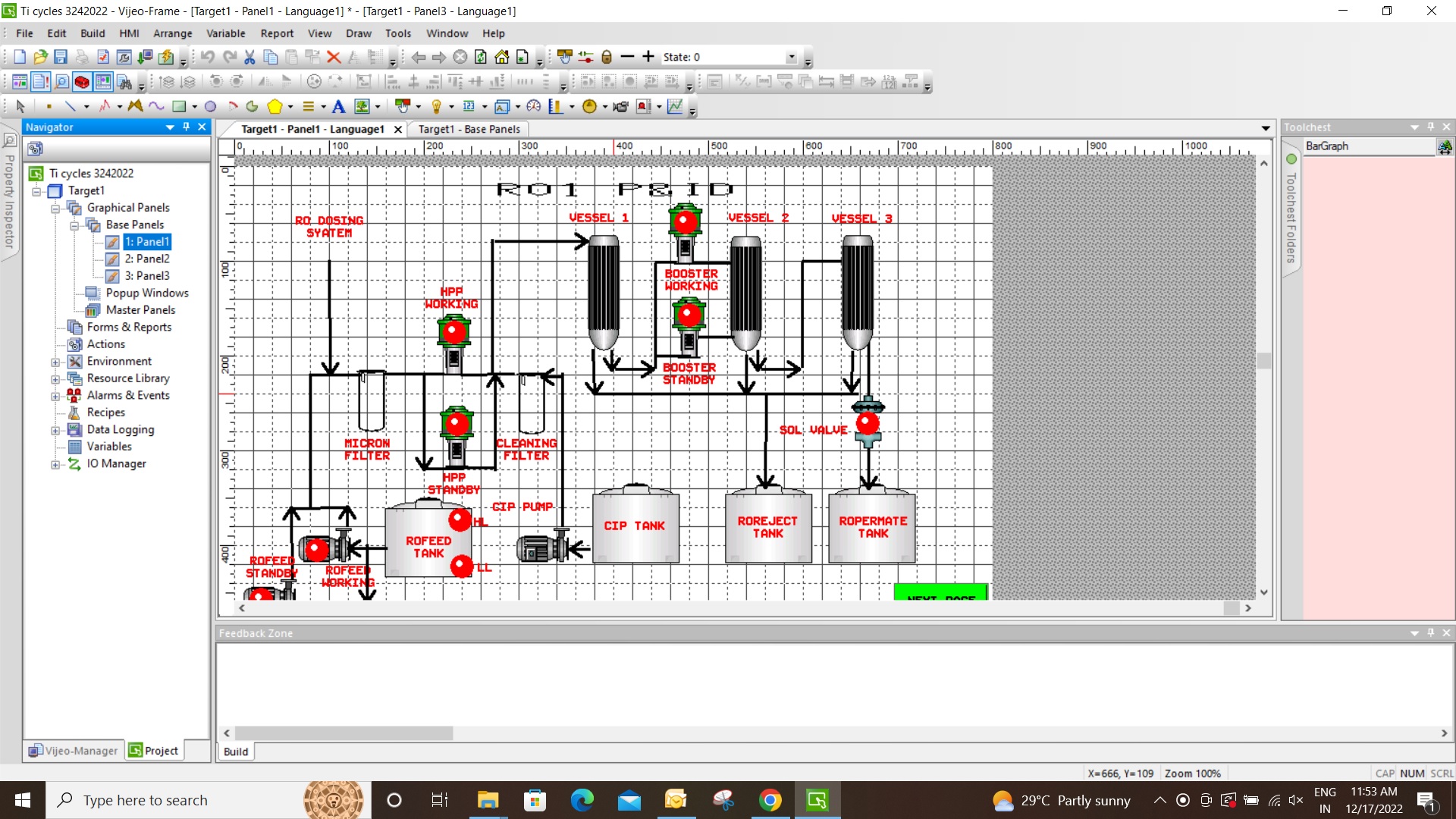The height and width of the screenshot is (819, 1456).
Task: Click the red Delete icon
Action: (333, 57)
